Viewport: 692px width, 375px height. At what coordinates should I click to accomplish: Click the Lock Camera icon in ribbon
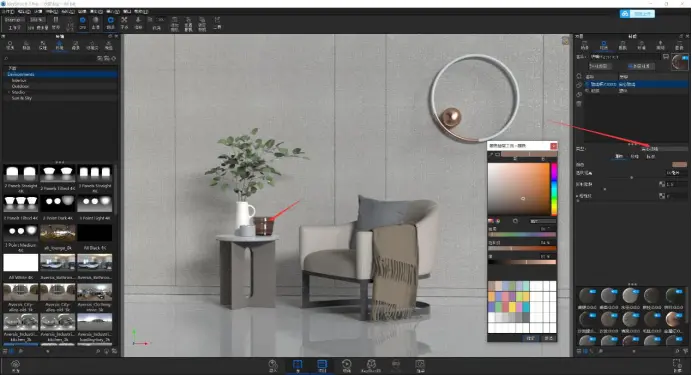pyautogui.click(x=202, y=23)
